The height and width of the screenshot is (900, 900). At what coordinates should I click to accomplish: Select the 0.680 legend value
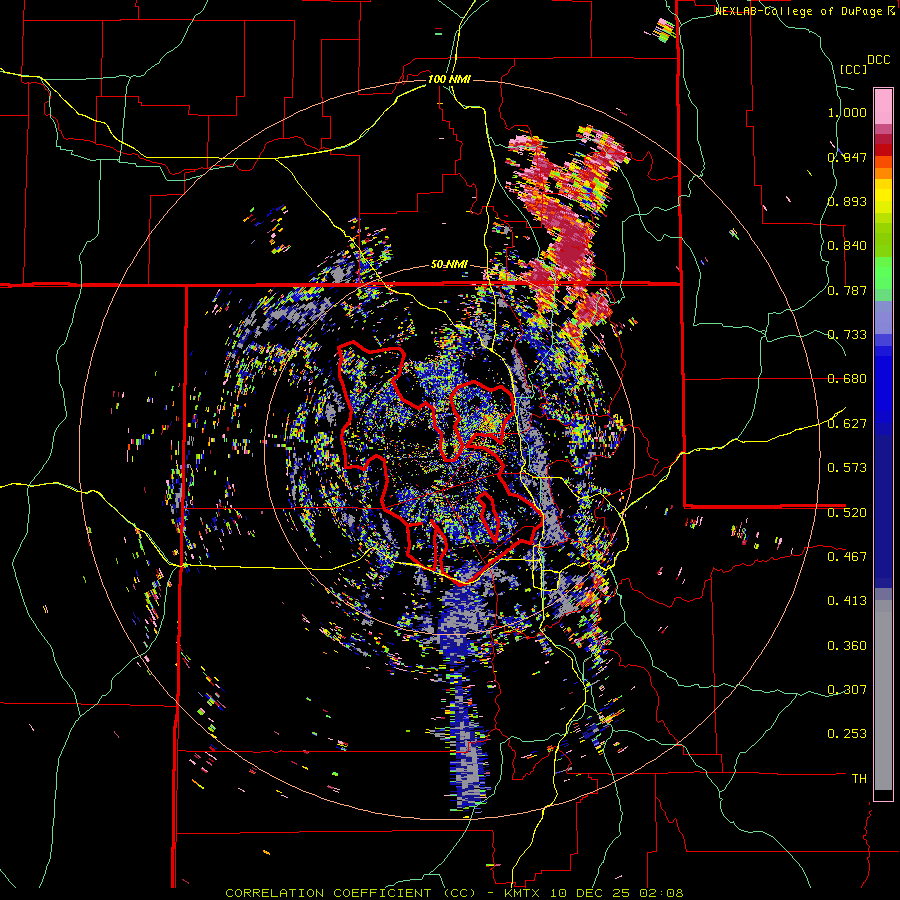point(847,379)
